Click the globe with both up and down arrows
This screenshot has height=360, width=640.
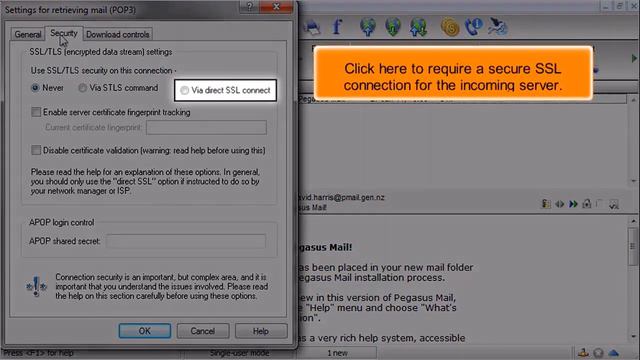tap(418, 27)
